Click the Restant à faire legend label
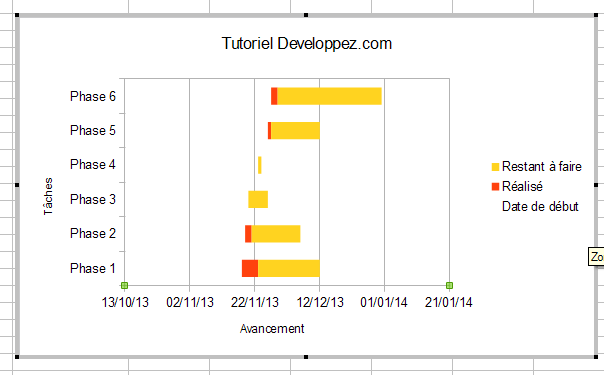 click(542, 167)
